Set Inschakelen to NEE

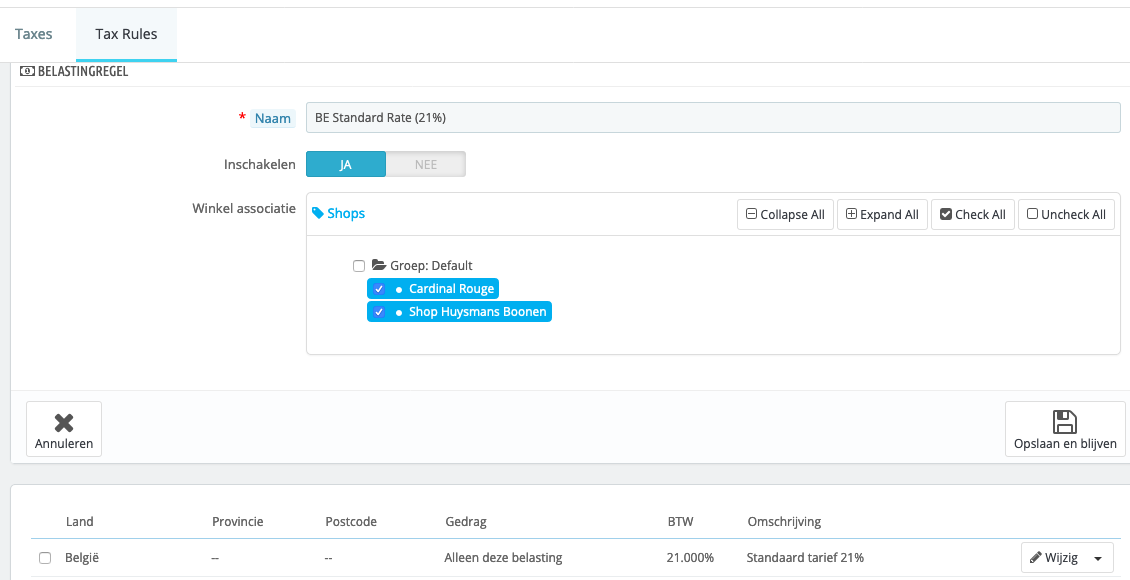click(425, 164)
